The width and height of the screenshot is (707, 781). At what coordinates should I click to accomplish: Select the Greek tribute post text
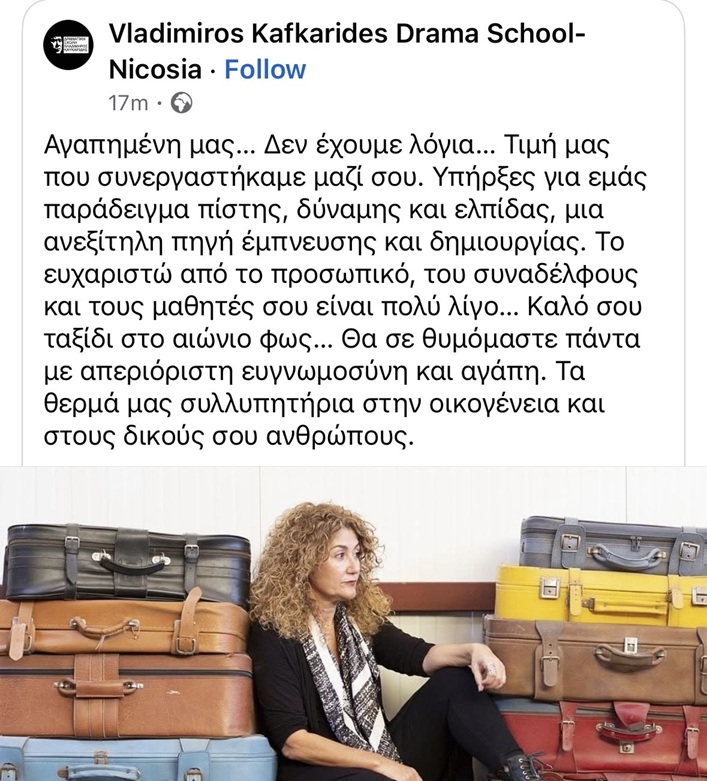coord(345,291)
